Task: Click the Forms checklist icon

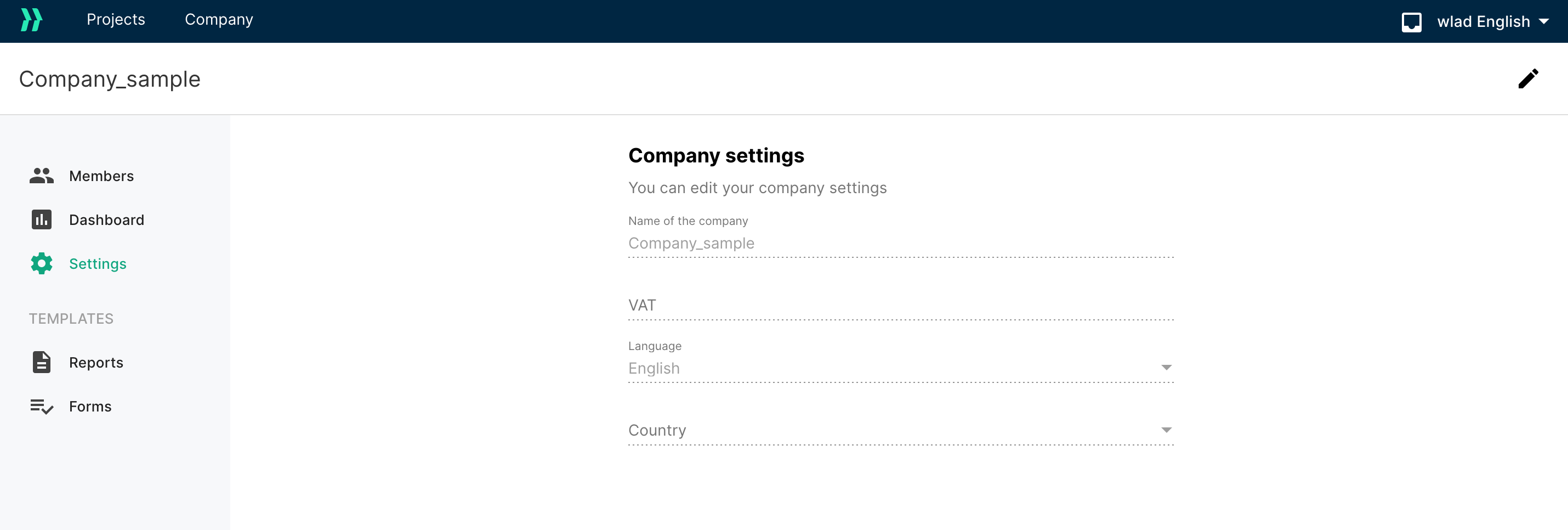Action: (x=41, y=407)
